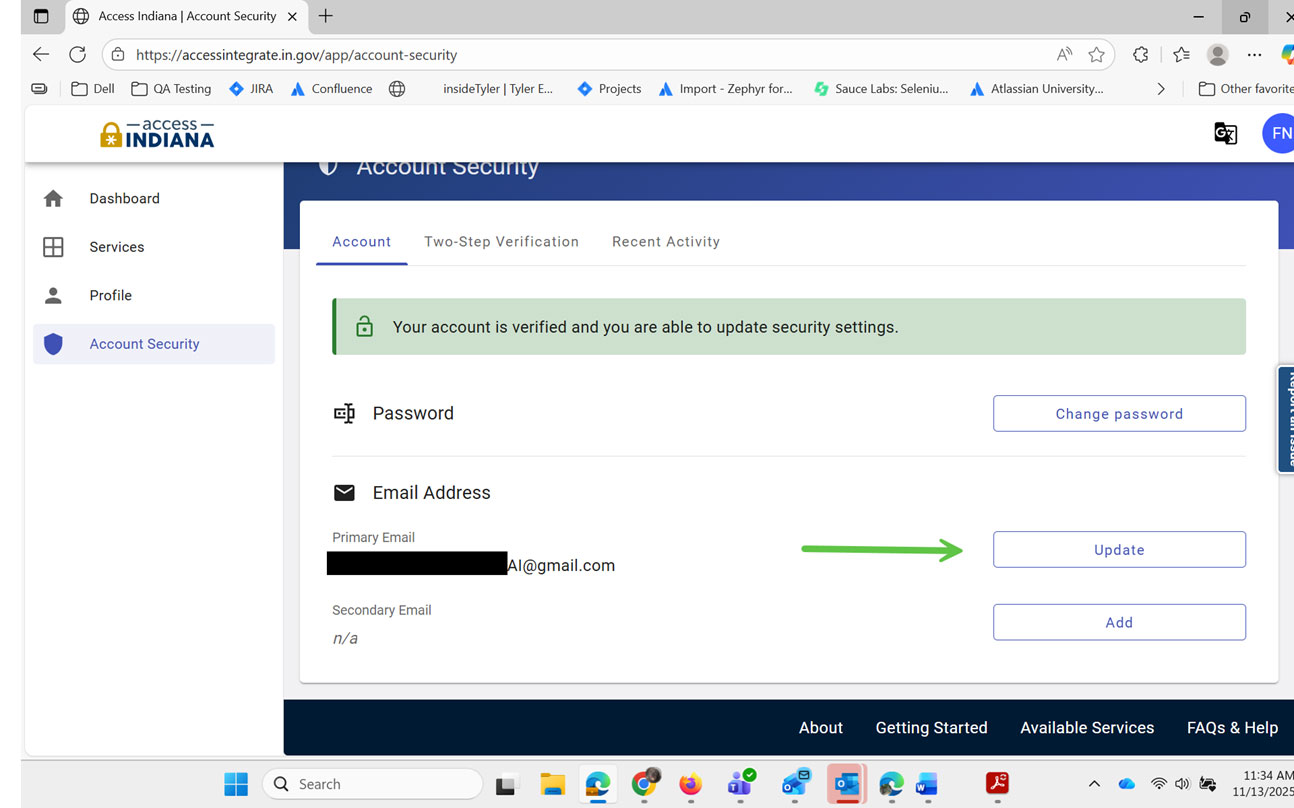Open the FN user avatar menu
Viewport: 1294px width, 808px height.
click(x=1278, y=134)
